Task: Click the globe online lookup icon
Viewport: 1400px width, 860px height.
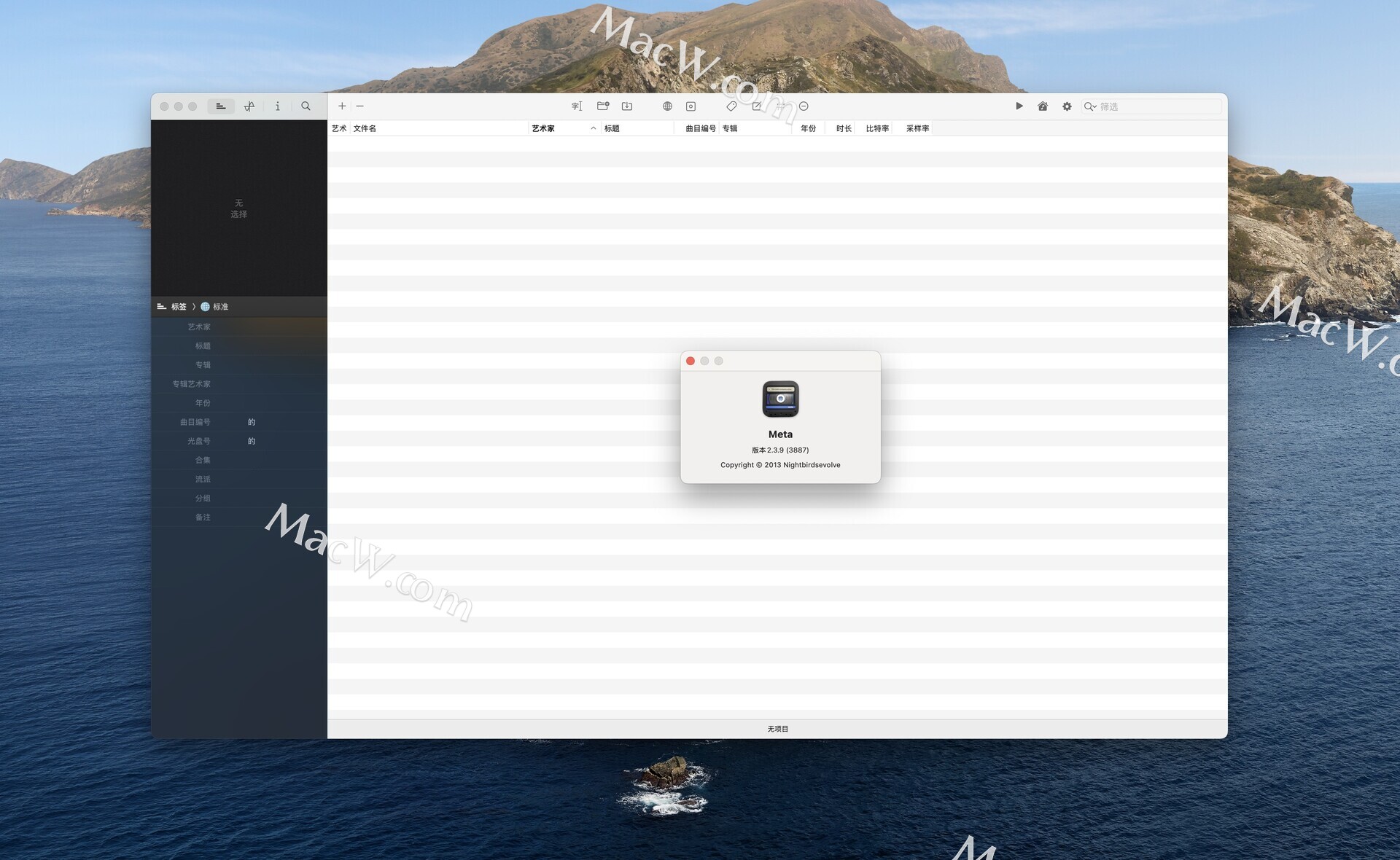Action: tap(667, 106)
